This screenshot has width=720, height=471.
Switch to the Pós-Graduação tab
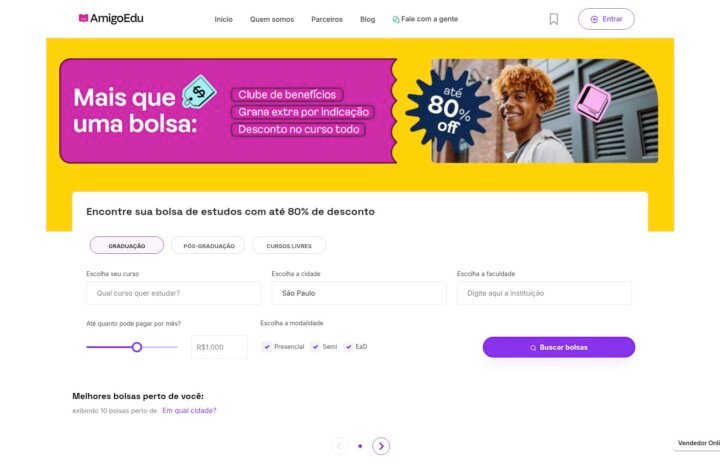pyautogui.click(x=208, y=246)
